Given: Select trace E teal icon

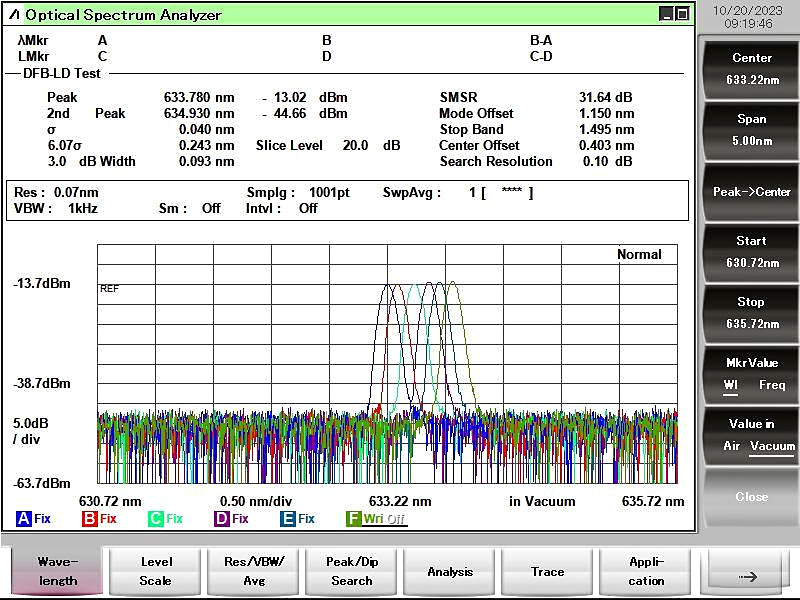Looking at the screenshot, I should tap(287, 519).
